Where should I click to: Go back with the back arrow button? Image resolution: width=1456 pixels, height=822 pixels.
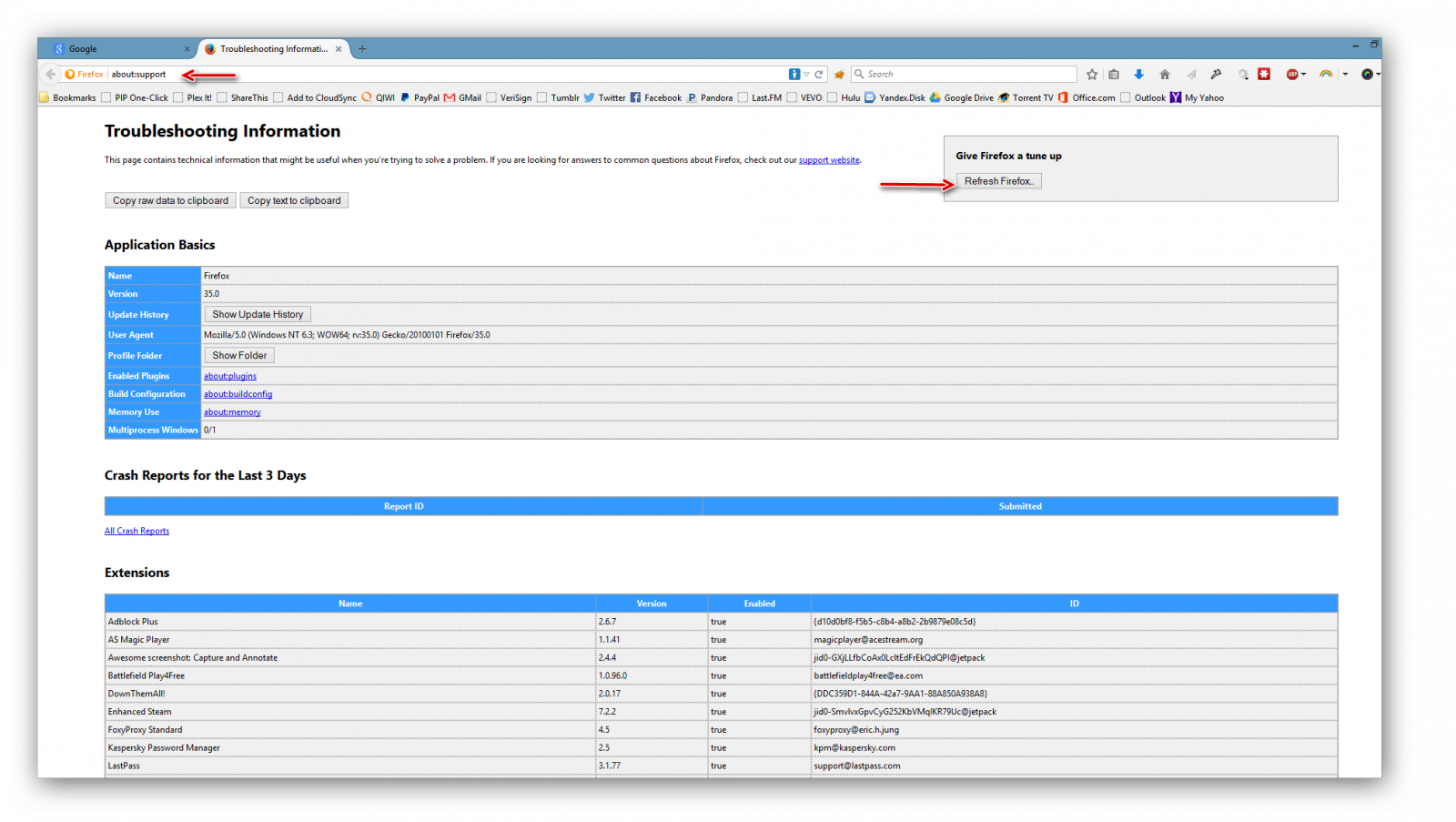pyautogui.click(x=51, y=75)
